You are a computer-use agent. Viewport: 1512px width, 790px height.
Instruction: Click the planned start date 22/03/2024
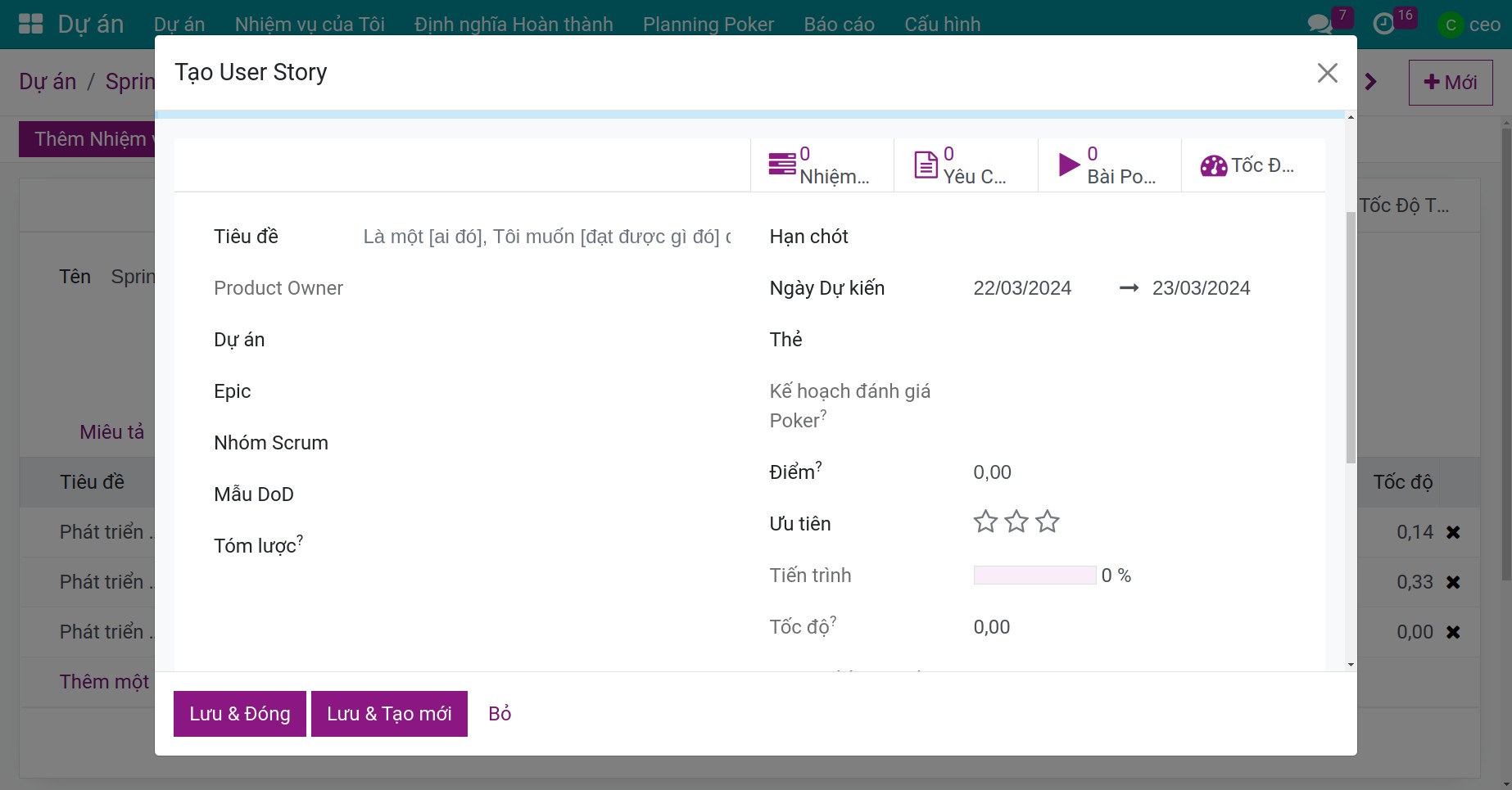(1022, 288)
